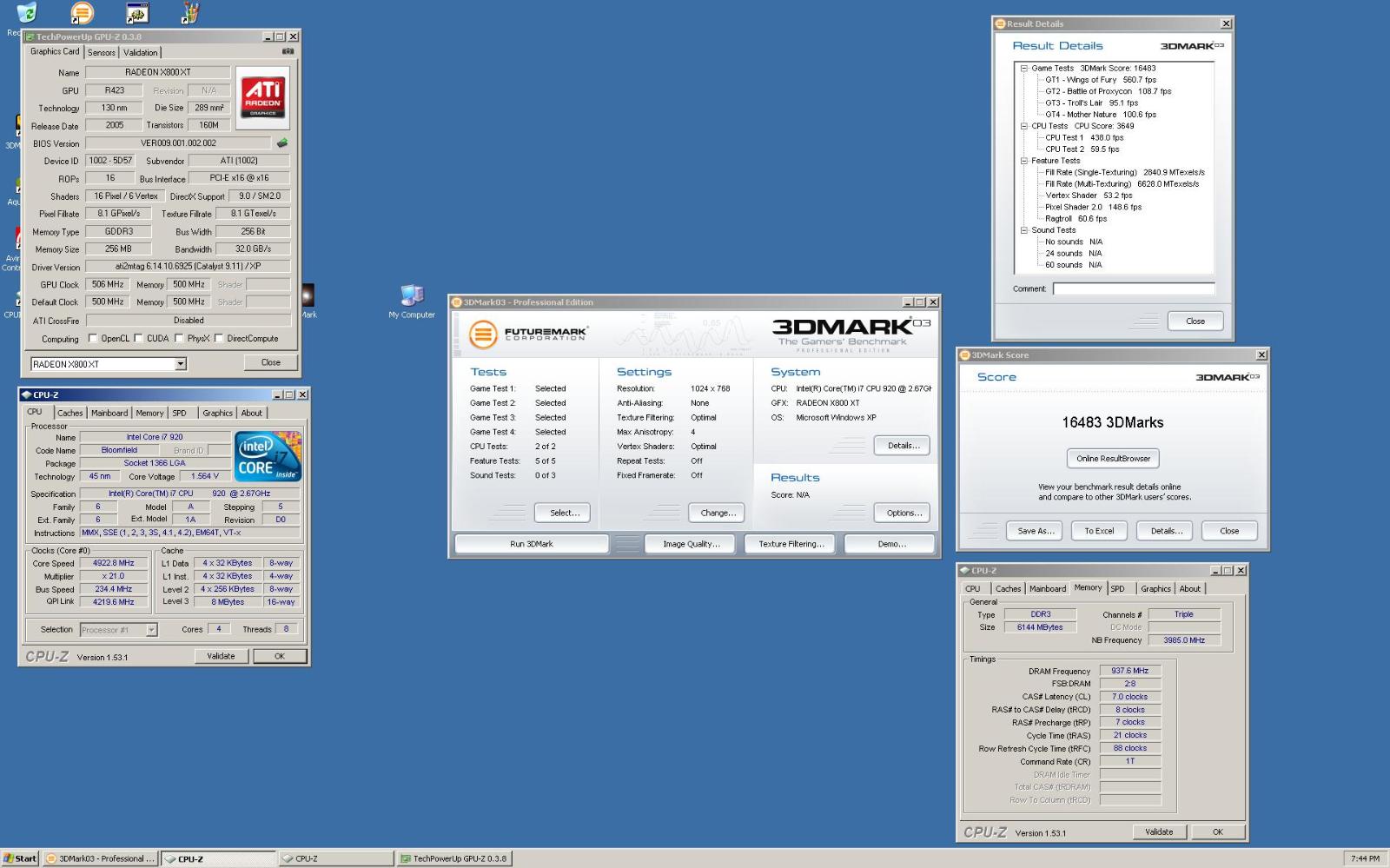
Task: Click Options... under Results
Action: coord(903,513)
